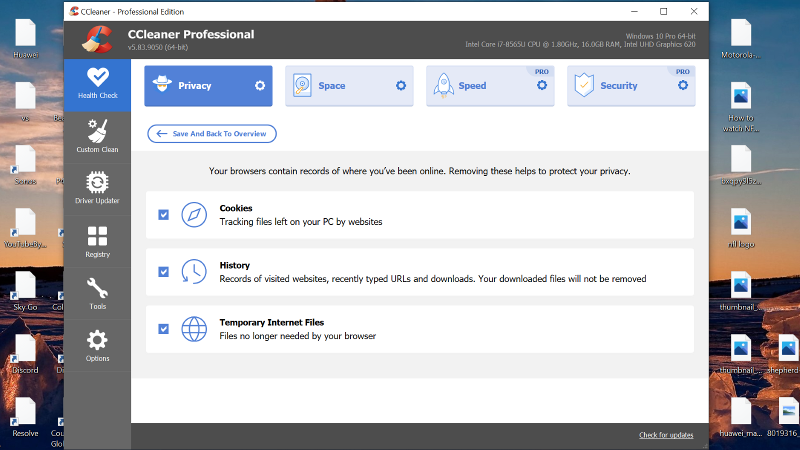Select the YouTubeBy... desktop shortcut

point(26,229)
